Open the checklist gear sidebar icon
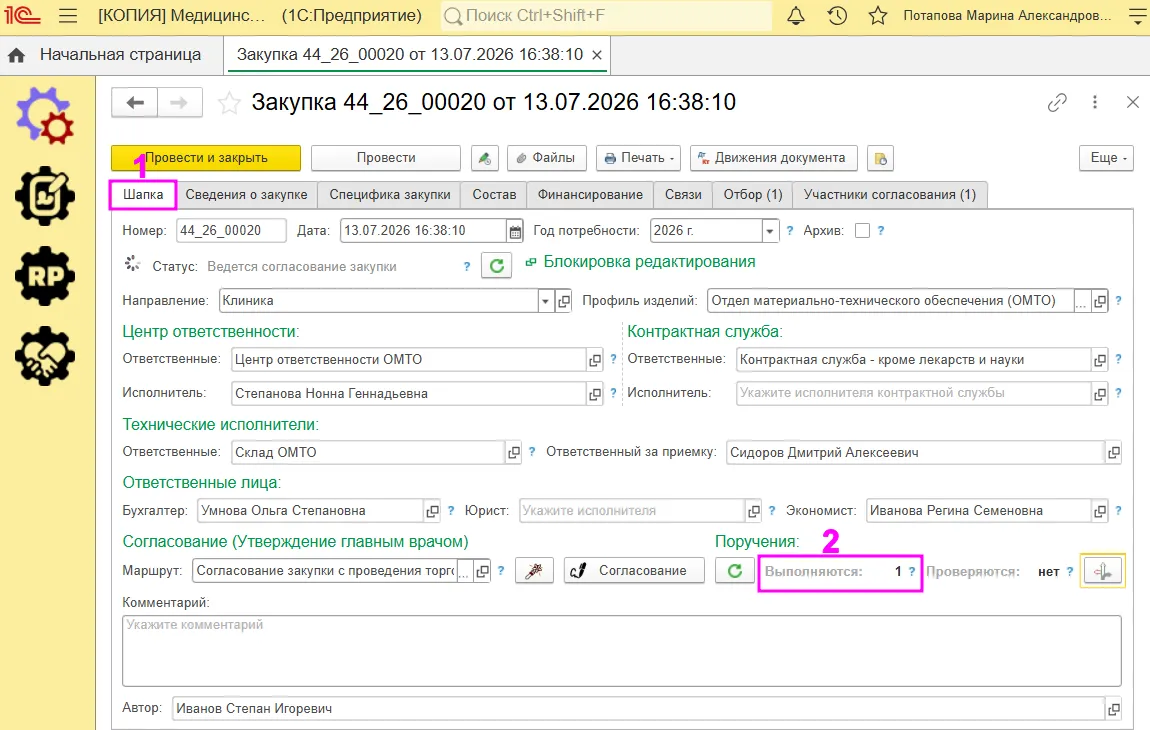The width and height of the screenshot is (1150, 730). (45, 196)
